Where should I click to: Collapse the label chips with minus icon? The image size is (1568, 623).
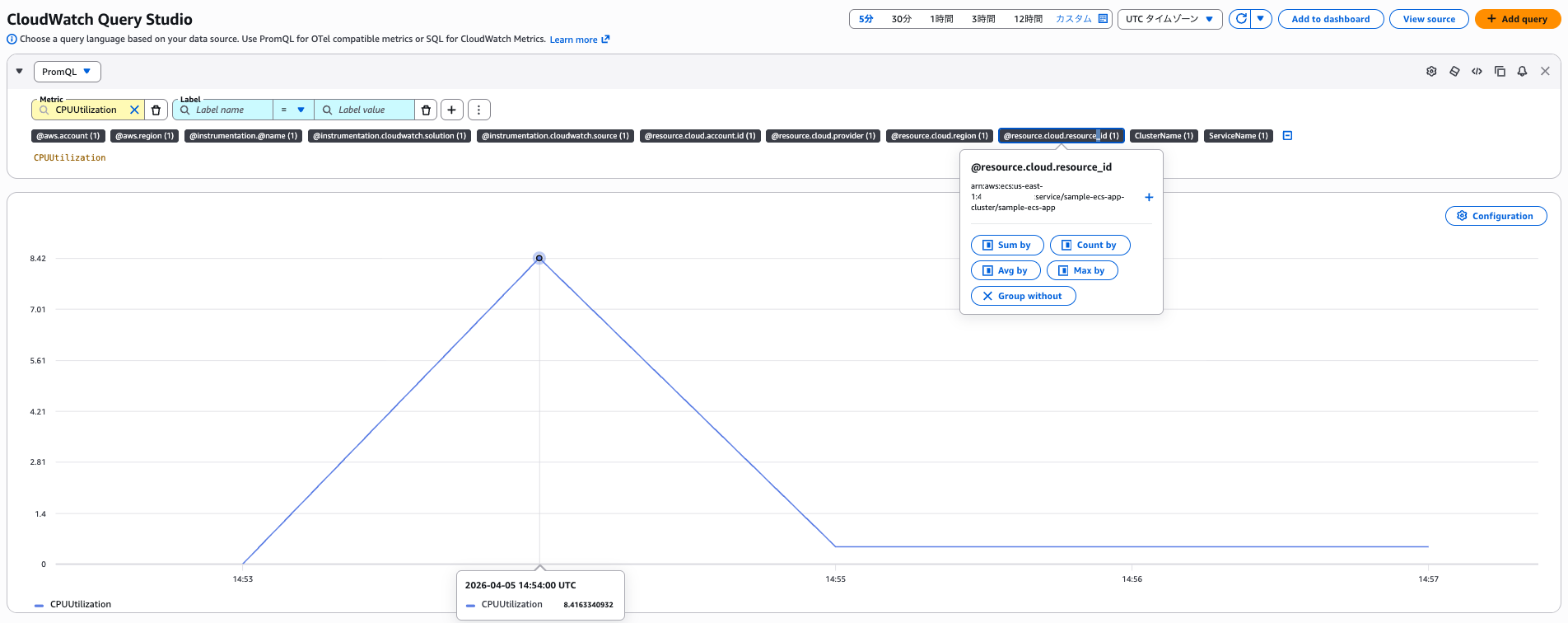pyautogui.click(x=1287, y=136)
